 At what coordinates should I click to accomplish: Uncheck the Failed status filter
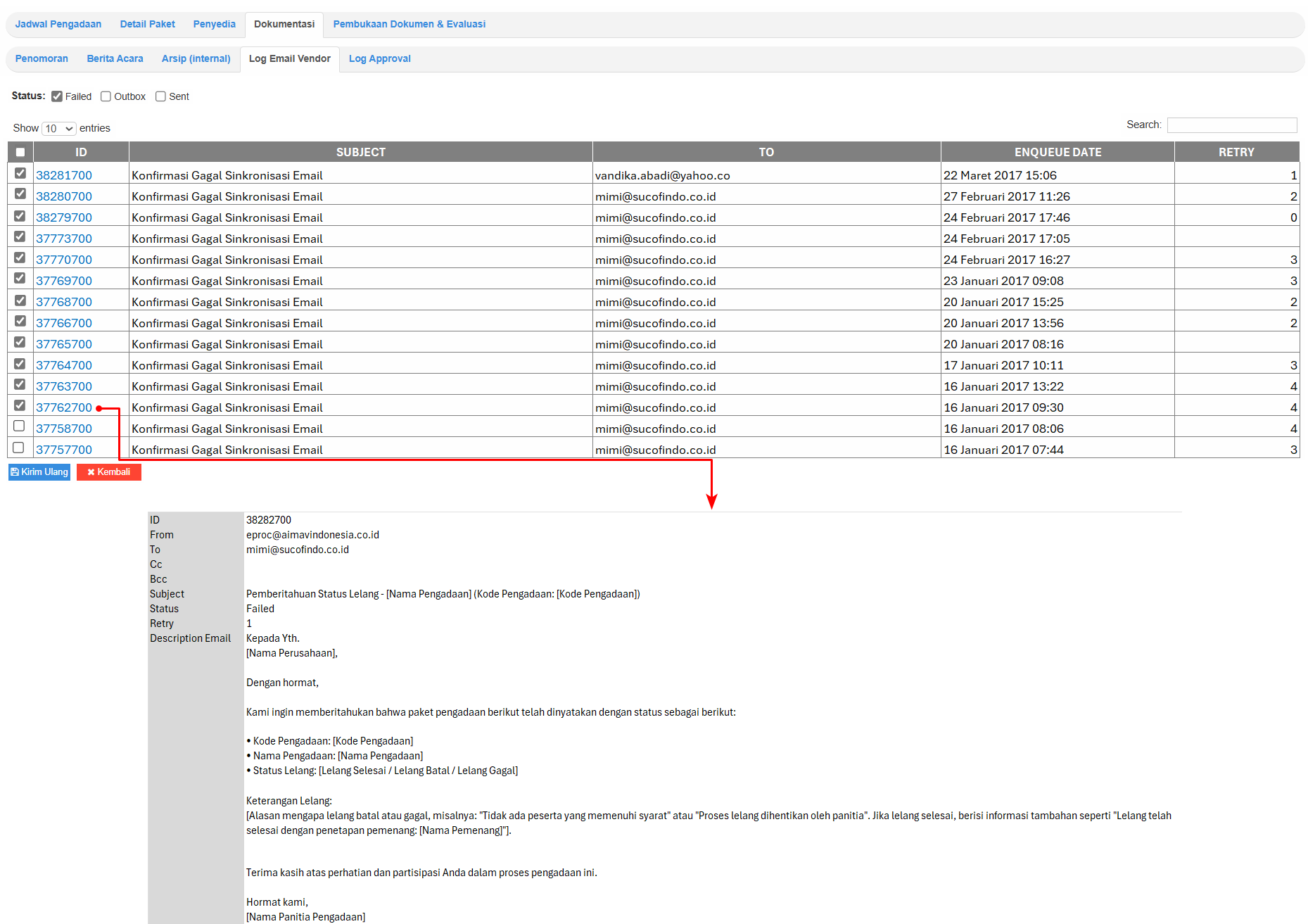tap(57, 96)
